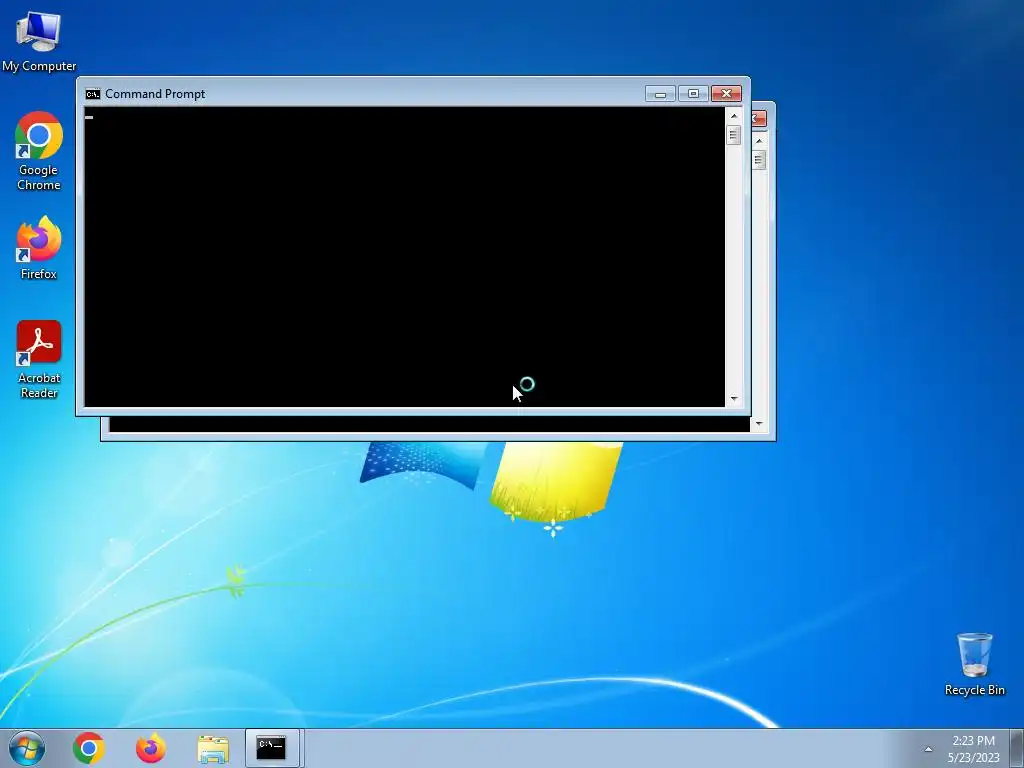The image size is (1024, 768).
Task: Click inside the front Command Prompt console
Action: [x=404, y=257]
